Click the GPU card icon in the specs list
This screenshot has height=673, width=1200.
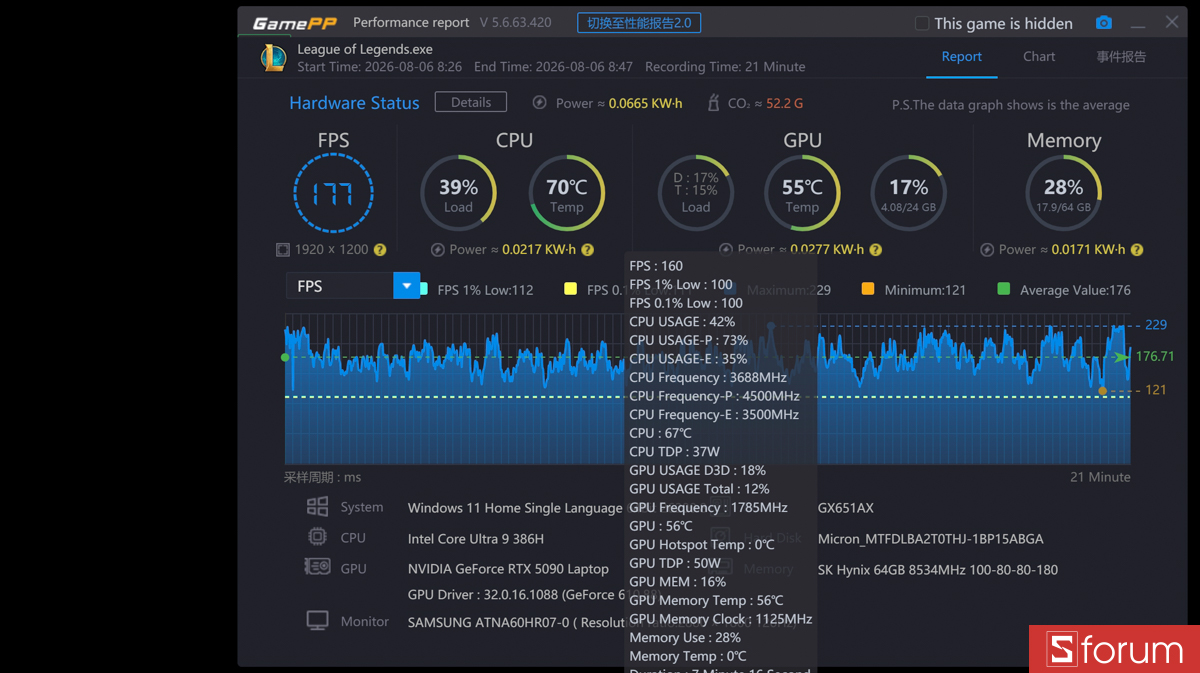pos(317,567)
